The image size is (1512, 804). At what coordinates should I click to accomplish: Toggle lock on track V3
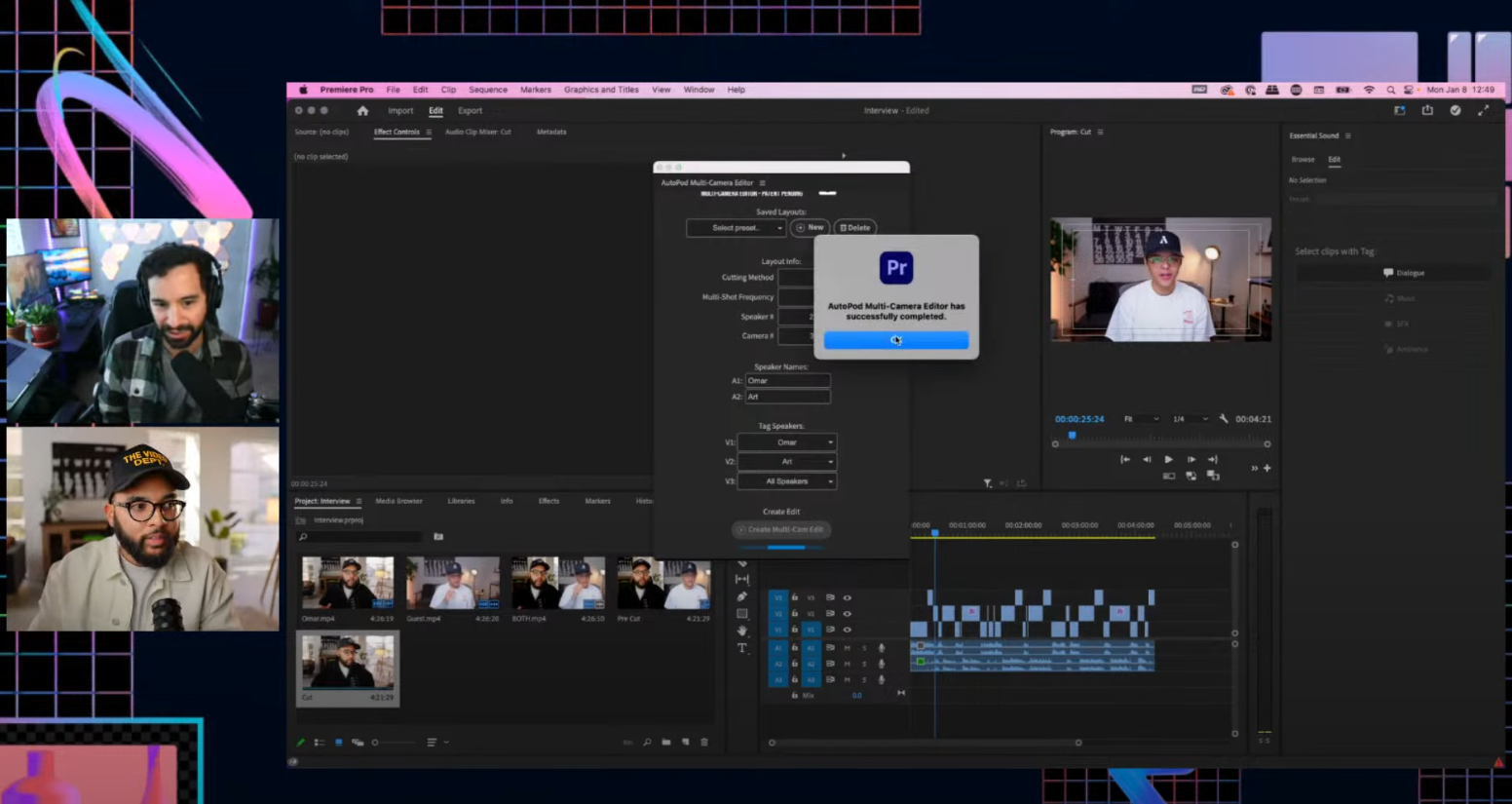point(795,598)
